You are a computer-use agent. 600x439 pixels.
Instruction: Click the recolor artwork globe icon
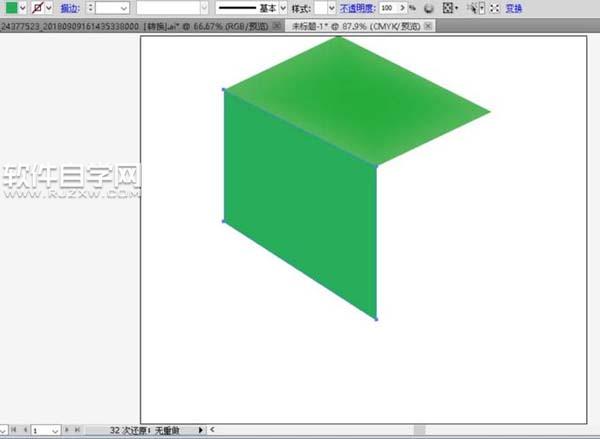click(x=428, y=7)
